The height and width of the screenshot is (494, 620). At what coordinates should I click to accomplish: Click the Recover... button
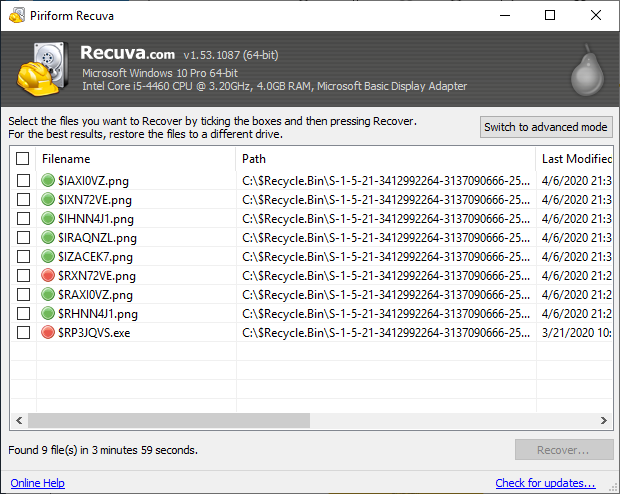[x=564, y=450]
